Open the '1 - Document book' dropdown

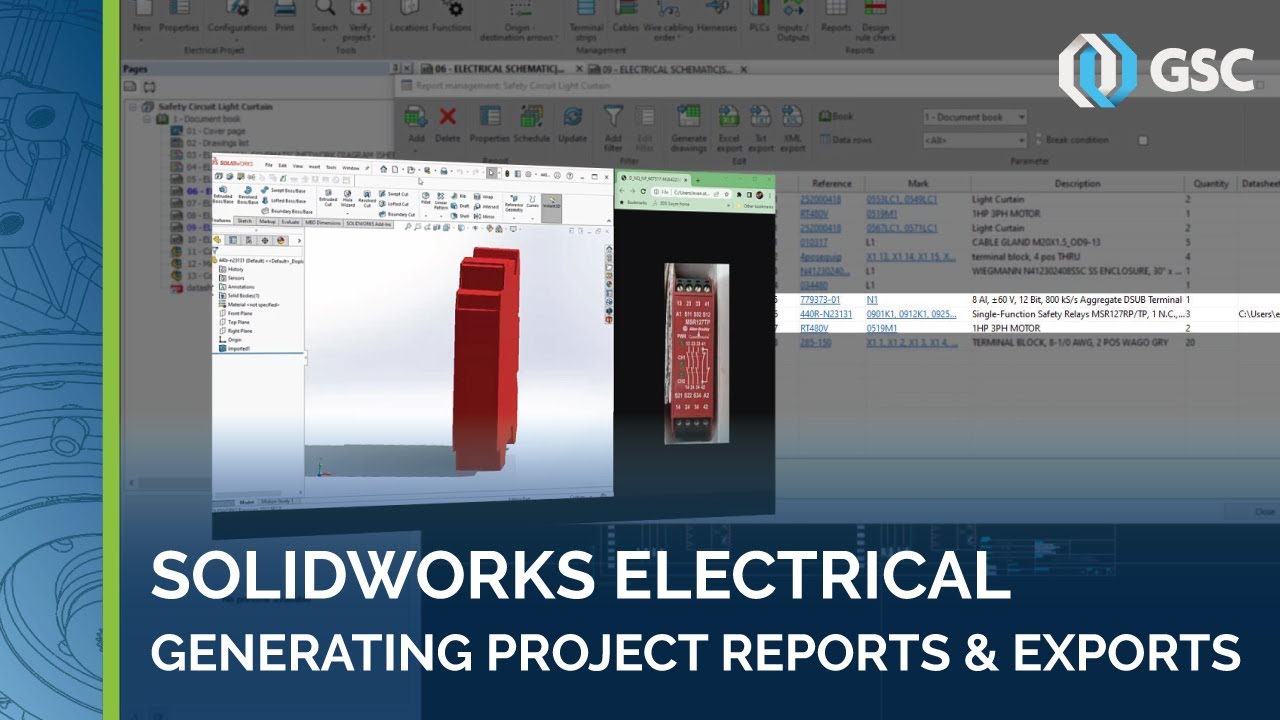(x=1021, y=116)
